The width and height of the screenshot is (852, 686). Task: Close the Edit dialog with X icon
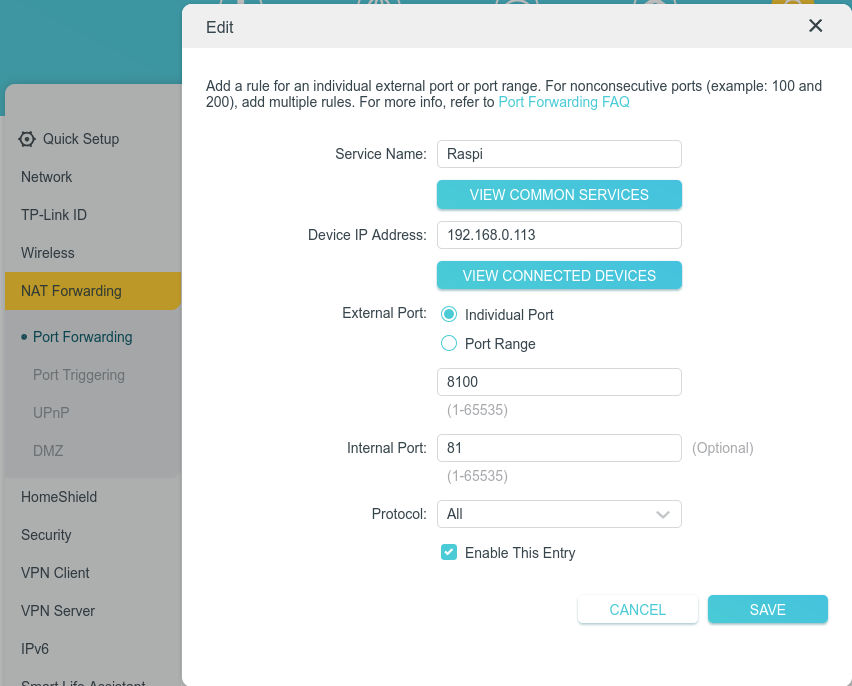tap(815, 27)
